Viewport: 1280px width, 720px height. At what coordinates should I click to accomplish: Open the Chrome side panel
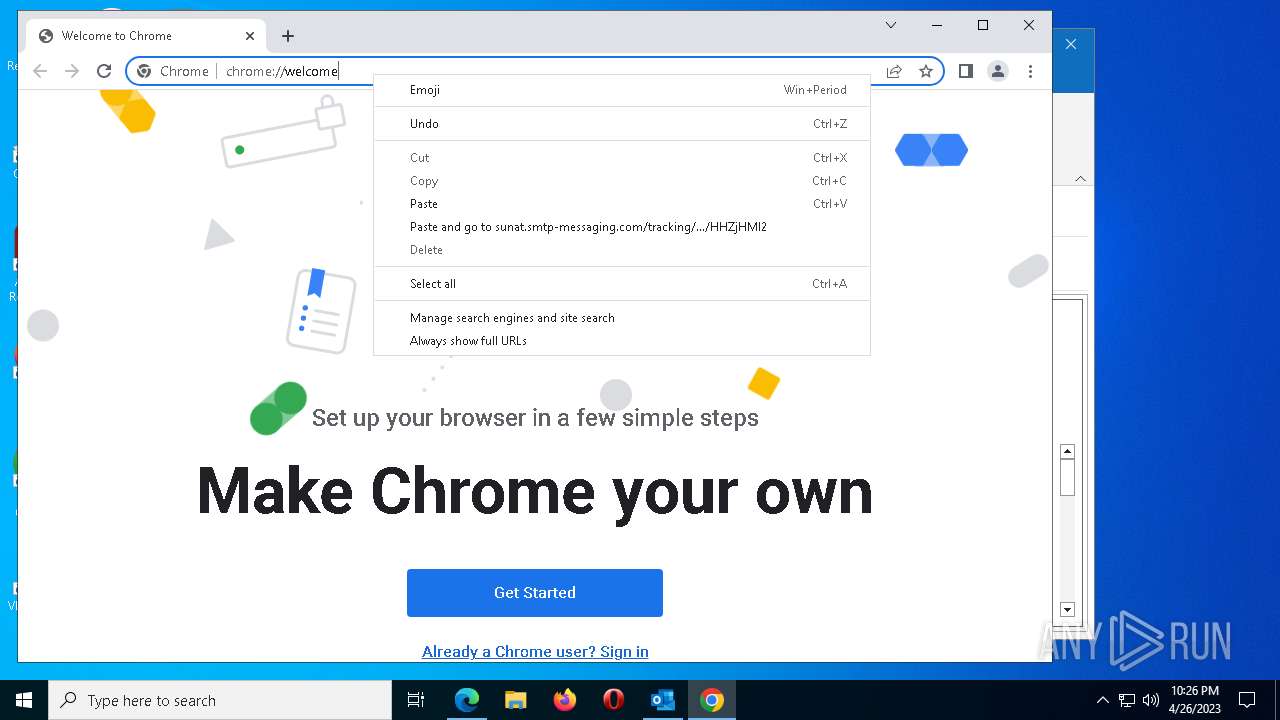[x=966, y=71]
